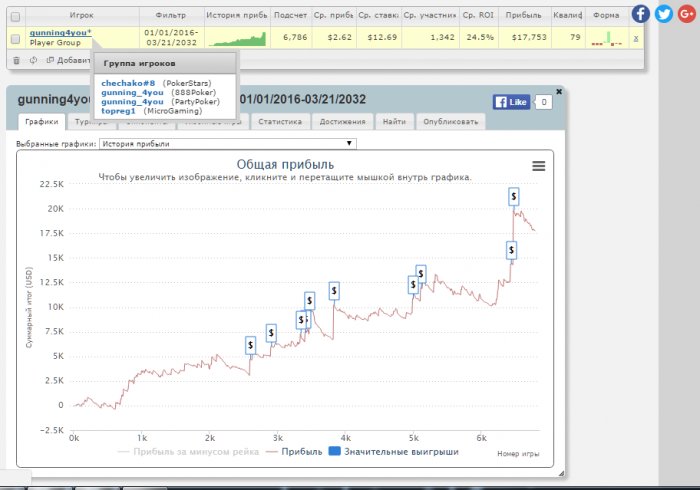
Task: Switch to the 'Статистика' tab
Action: click(x=280, y=122)
